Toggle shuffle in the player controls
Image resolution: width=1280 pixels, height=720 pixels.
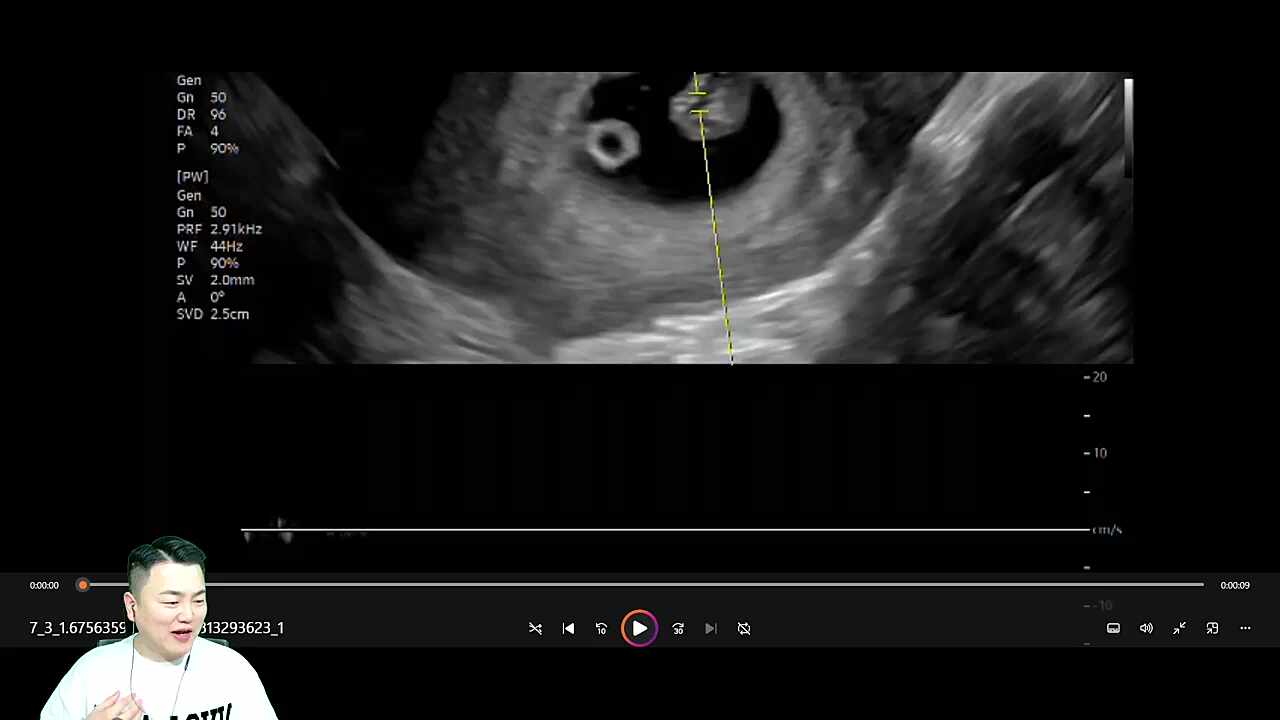[x=535, y=628]
